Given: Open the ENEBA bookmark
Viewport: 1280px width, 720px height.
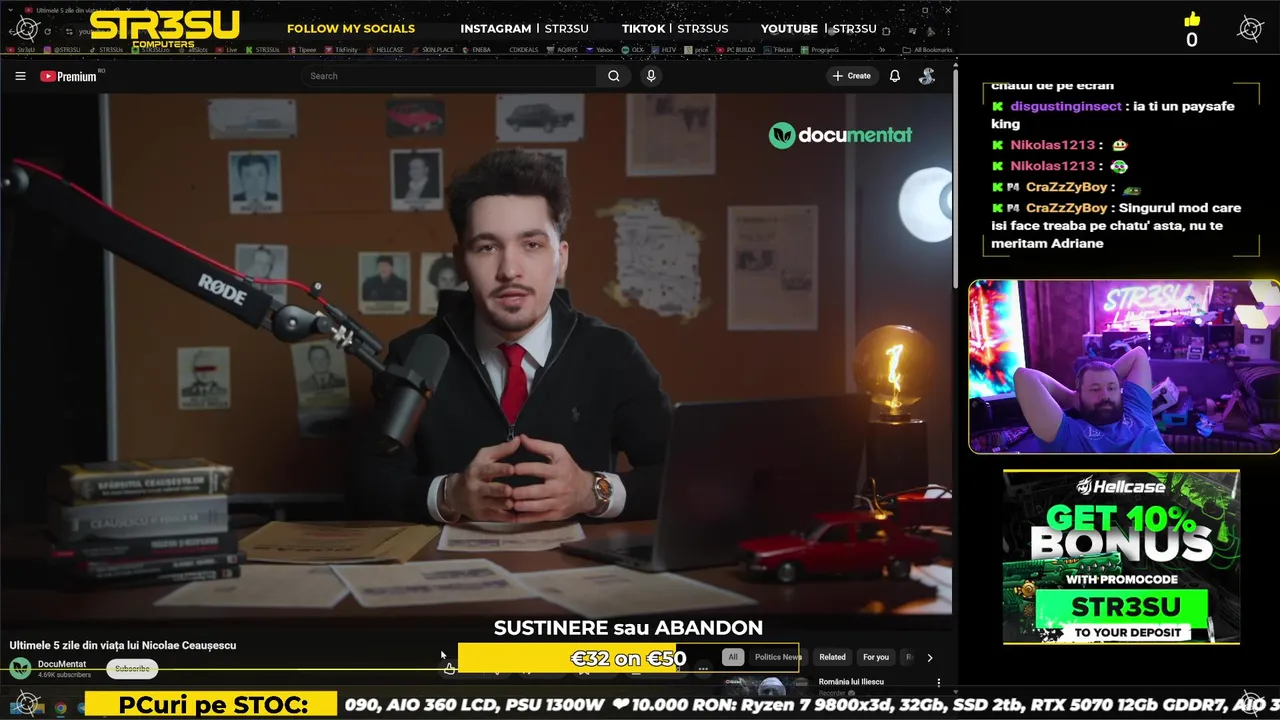Looking at the screenshot, I should coord(475,49).
